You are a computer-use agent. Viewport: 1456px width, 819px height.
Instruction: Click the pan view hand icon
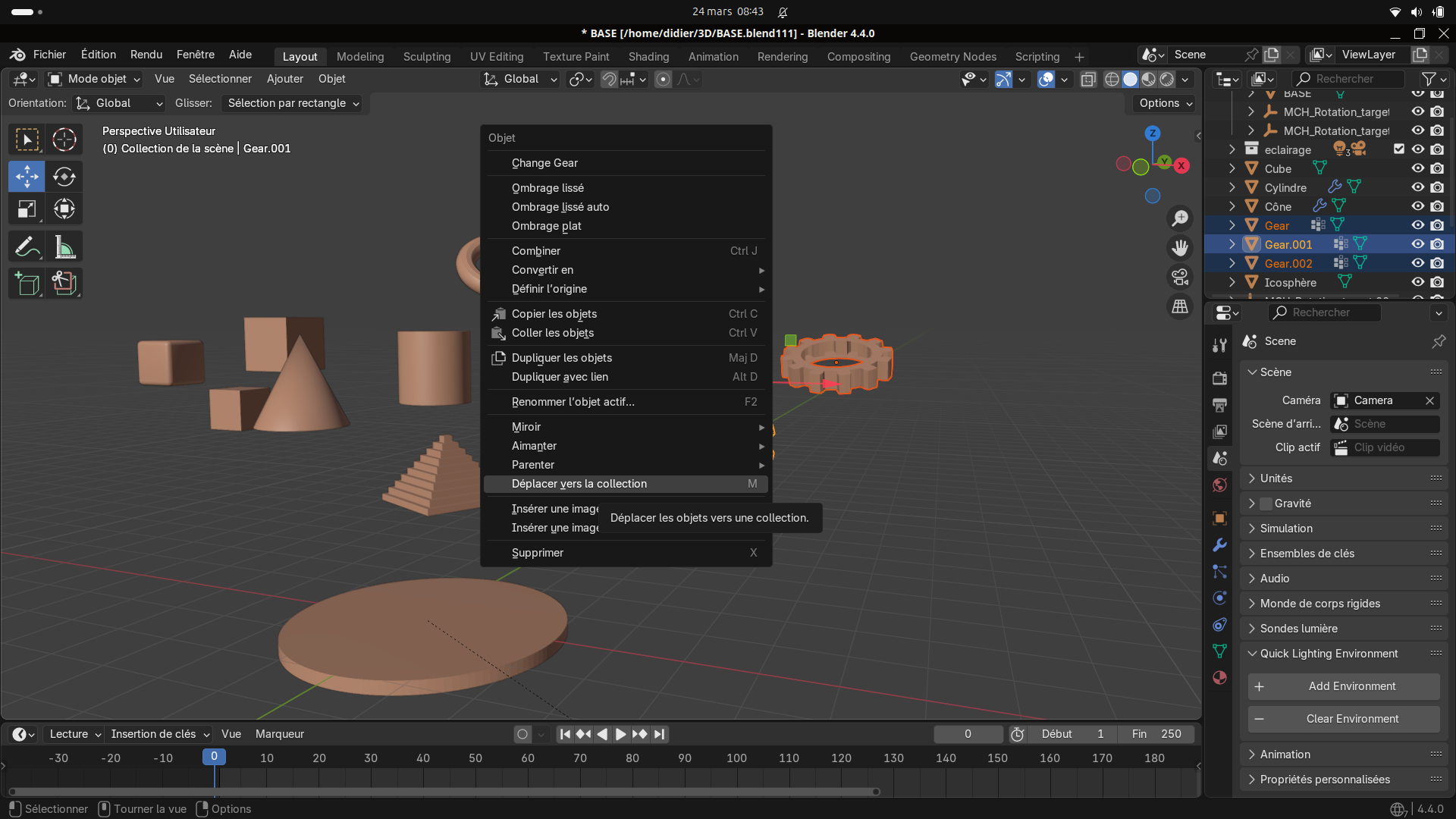pos(1180,248)
